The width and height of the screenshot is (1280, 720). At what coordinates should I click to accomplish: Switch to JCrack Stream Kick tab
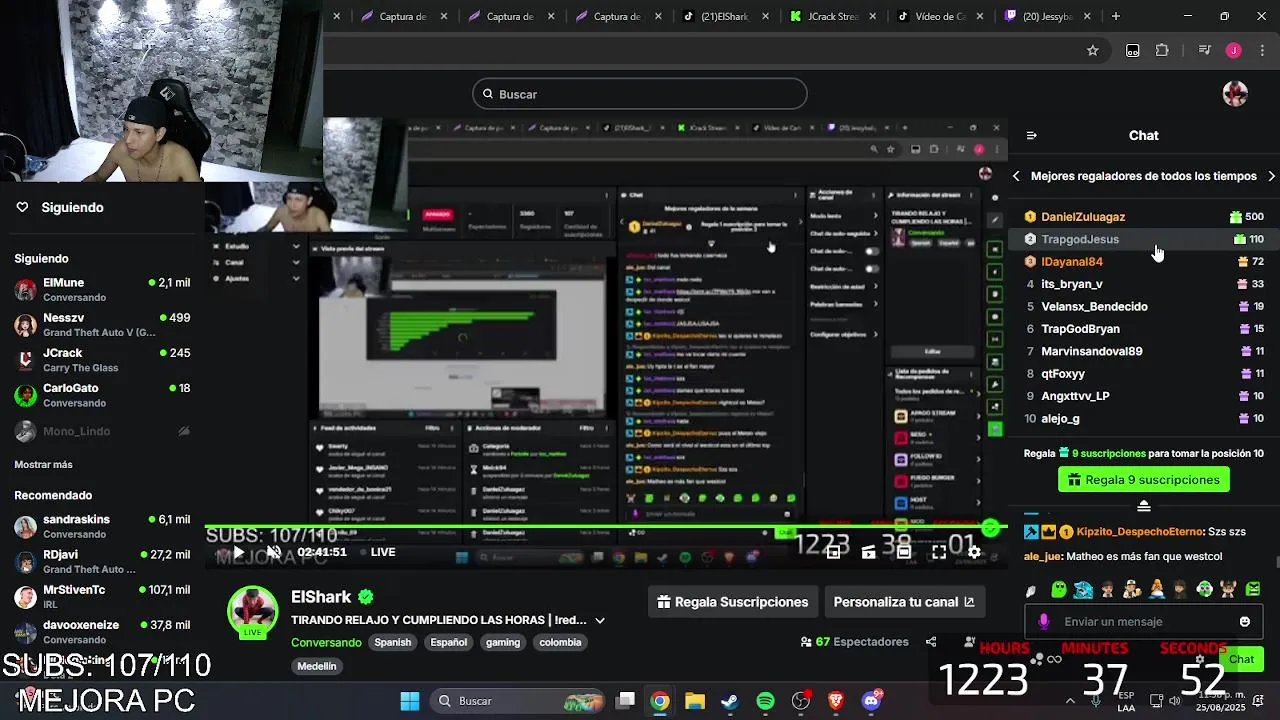point(833,16)
